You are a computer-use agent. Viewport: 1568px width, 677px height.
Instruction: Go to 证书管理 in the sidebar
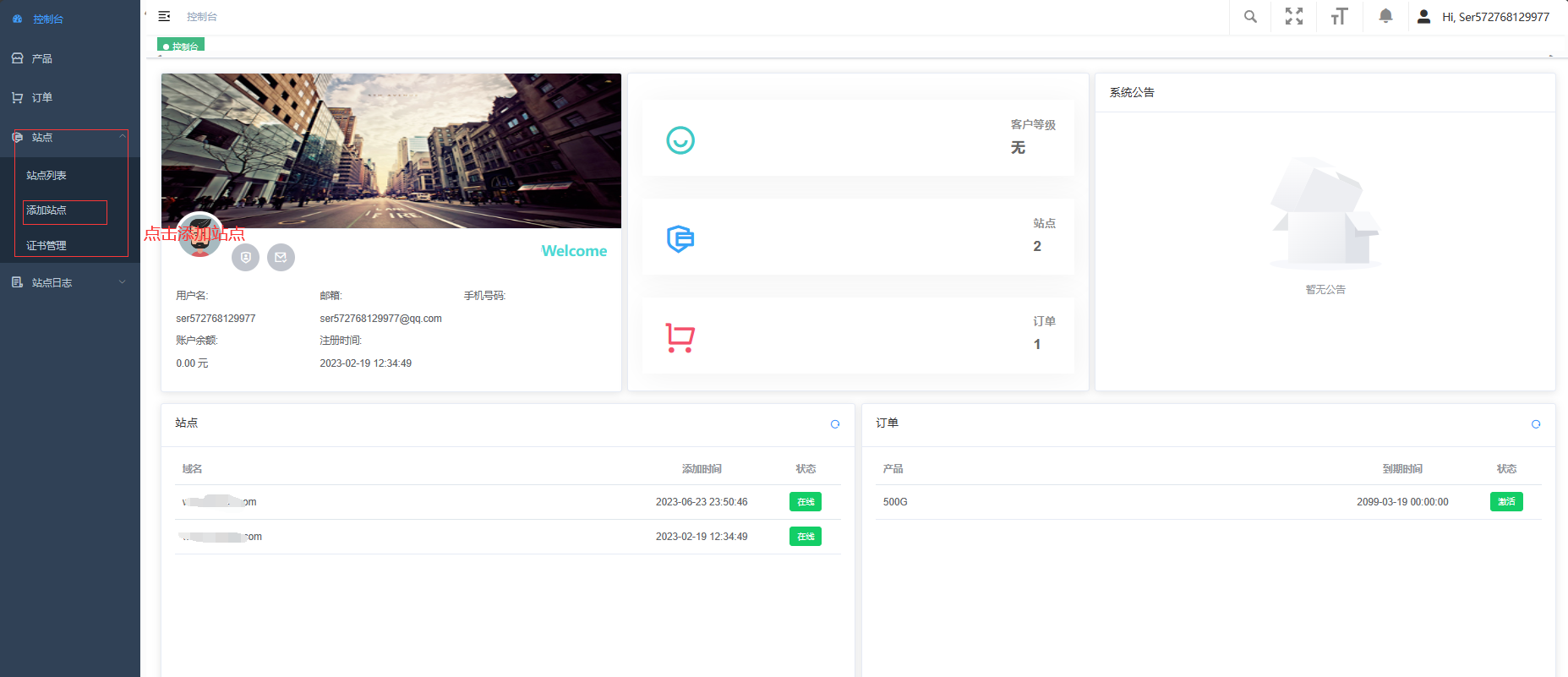[46, 246]
